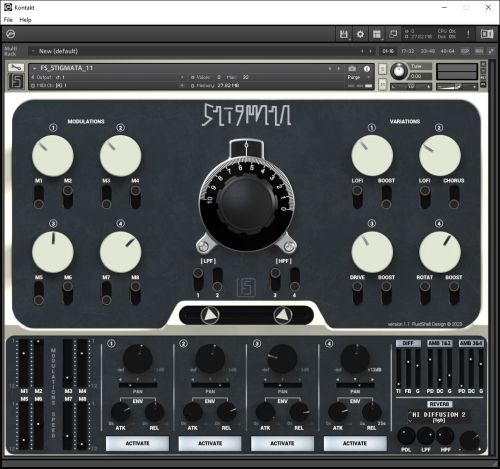
Task: Open the Kontakt logo menu
Action: pyautogui.click(x=11, y=34)
